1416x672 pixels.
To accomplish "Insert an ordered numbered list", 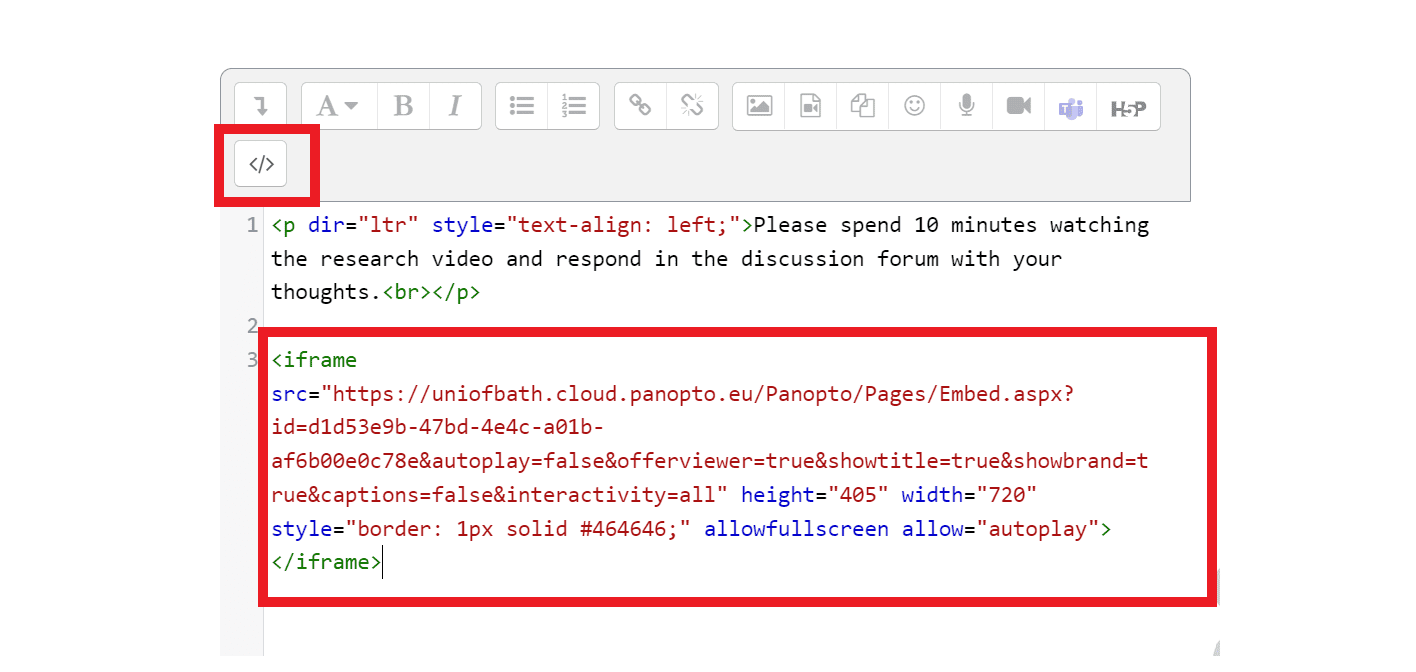I will click(574, 106).
